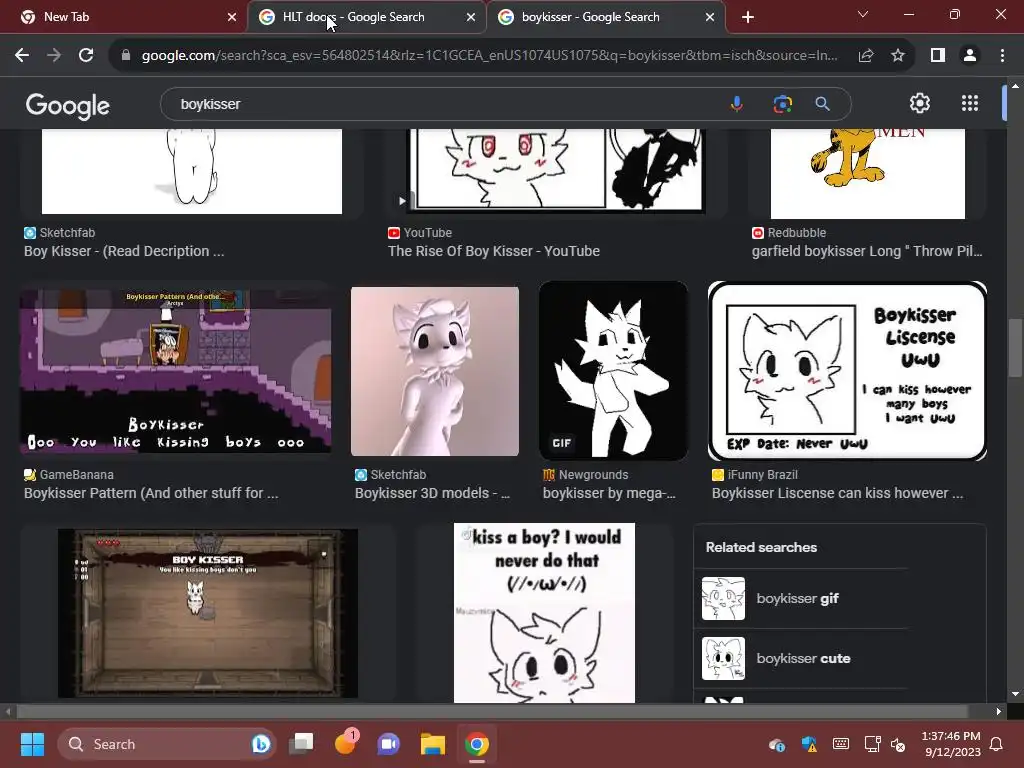Open Bing Chat from the taskbar search

[261, 744]
